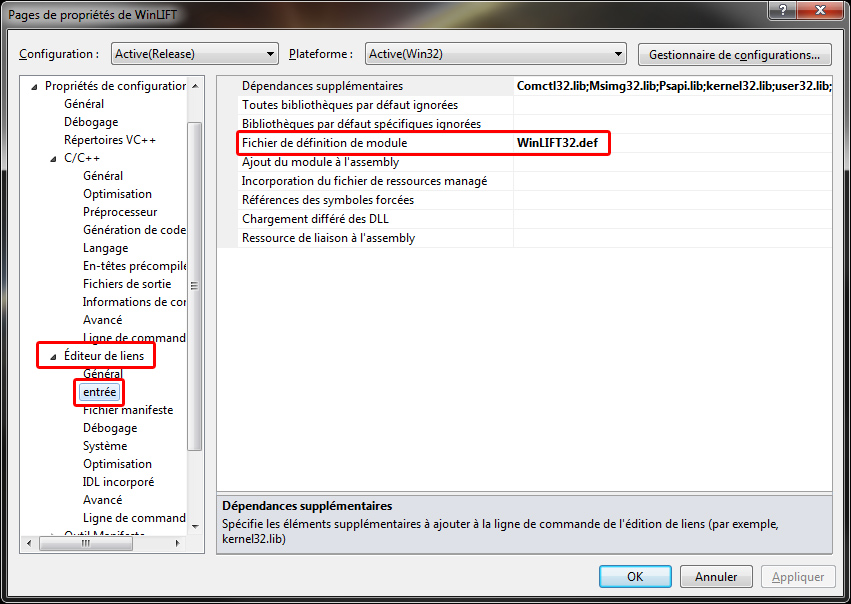Click the tree vertical scrollbar thumb

click(194, 286)
